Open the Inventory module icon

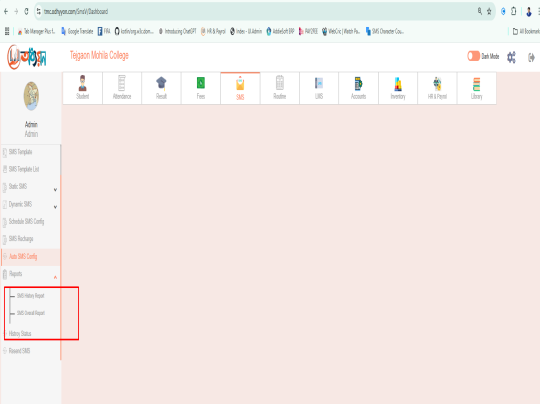(398, 84)
